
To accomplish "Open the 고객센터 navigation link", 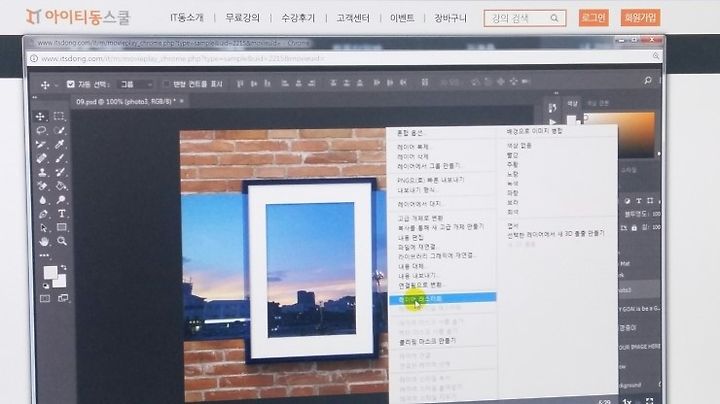I will pos(353,18).
